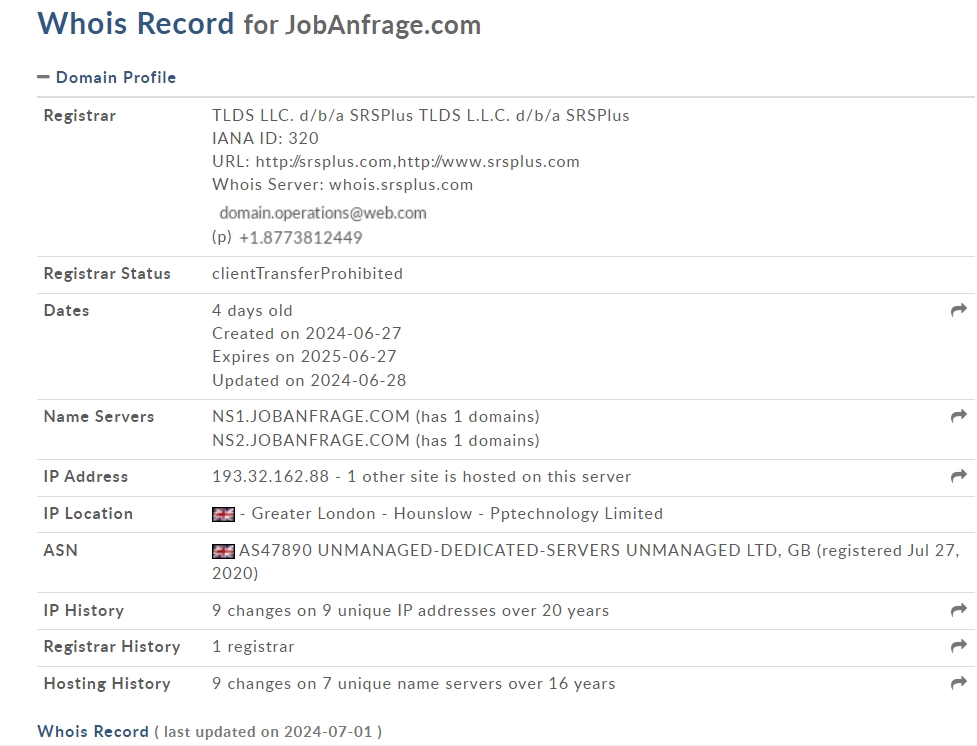The width and height of the screenshot is (977, 746).
Task: Click the Whois Record for JobAnfrage.com title
Action: pos(259,24)
